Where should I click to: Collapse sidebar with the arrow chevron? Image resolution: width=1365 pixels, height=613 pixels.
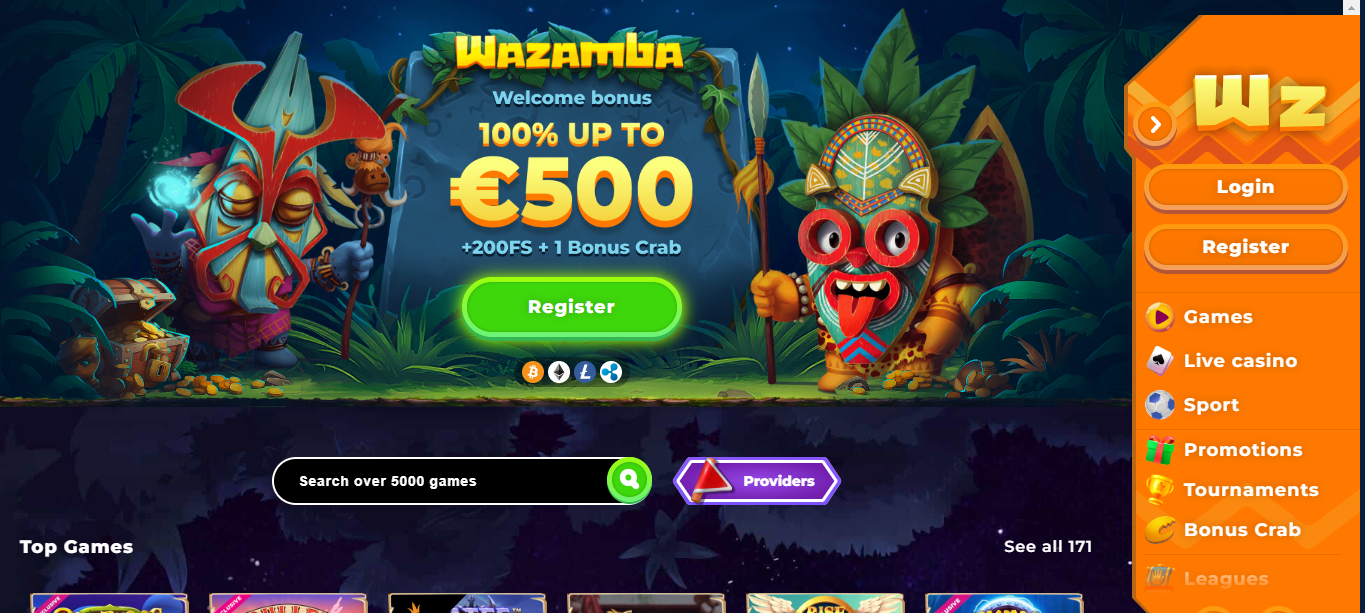pyautogui.click(x=1156, y=124)
